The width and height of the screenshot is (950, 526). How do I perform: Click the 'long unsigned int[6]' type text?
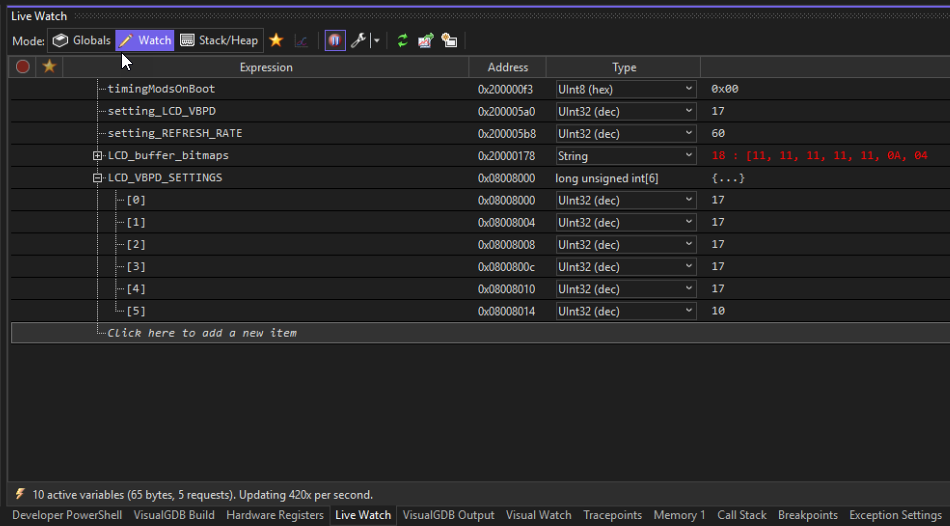pyautogui.click(x=606, y=178)
